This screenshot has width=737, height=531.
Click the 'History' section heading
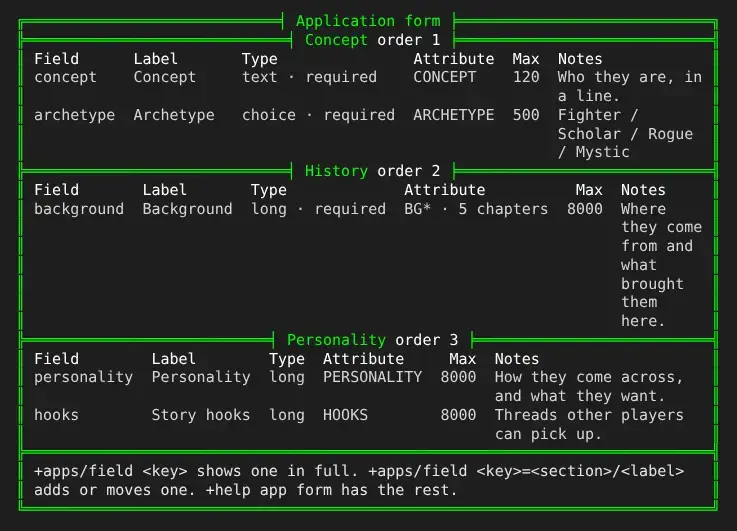[x=336, y=171]
